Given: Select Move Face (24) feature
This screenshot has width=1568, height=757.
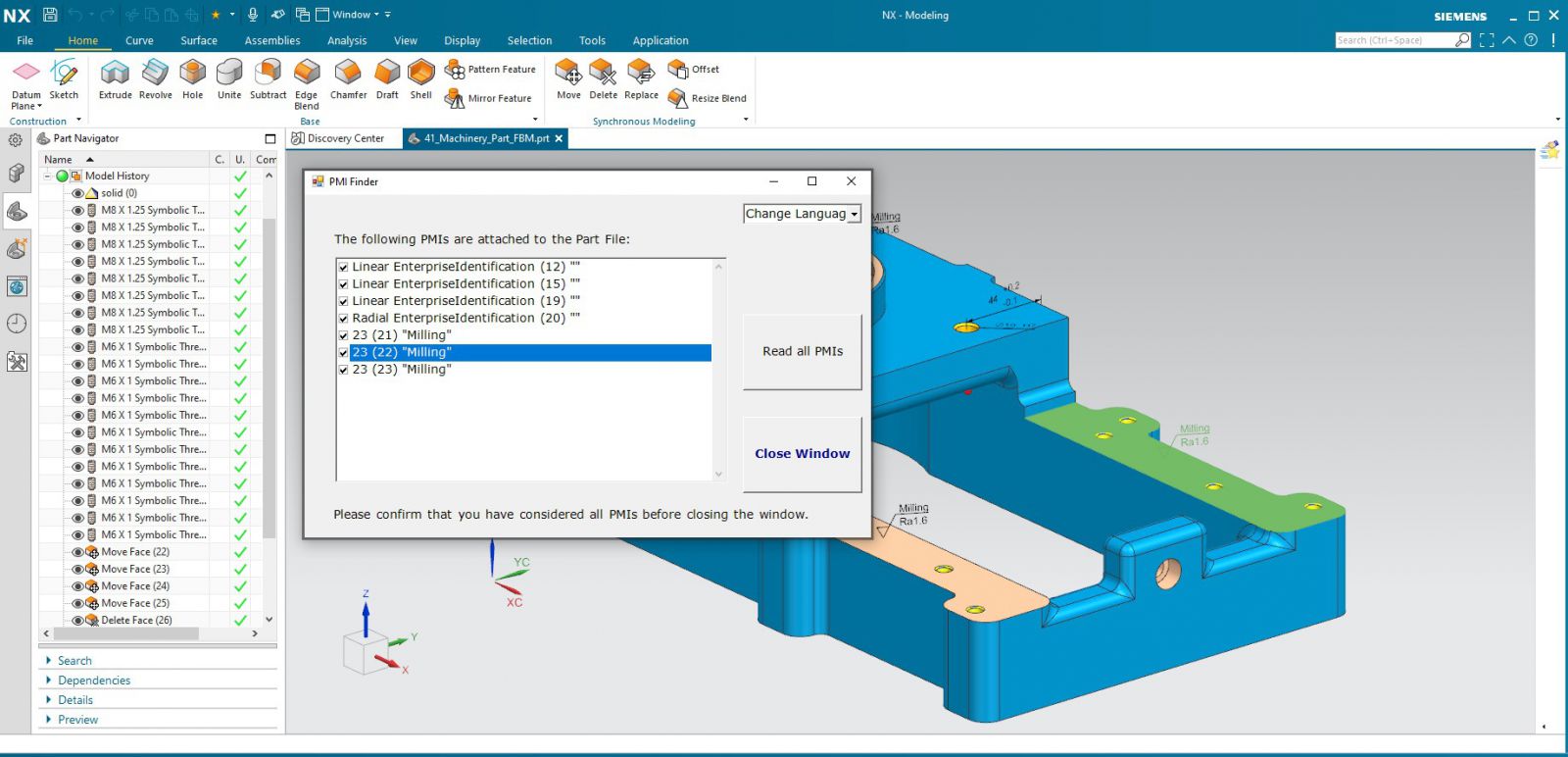Looking at the screenshot, I should pos(135,586).
